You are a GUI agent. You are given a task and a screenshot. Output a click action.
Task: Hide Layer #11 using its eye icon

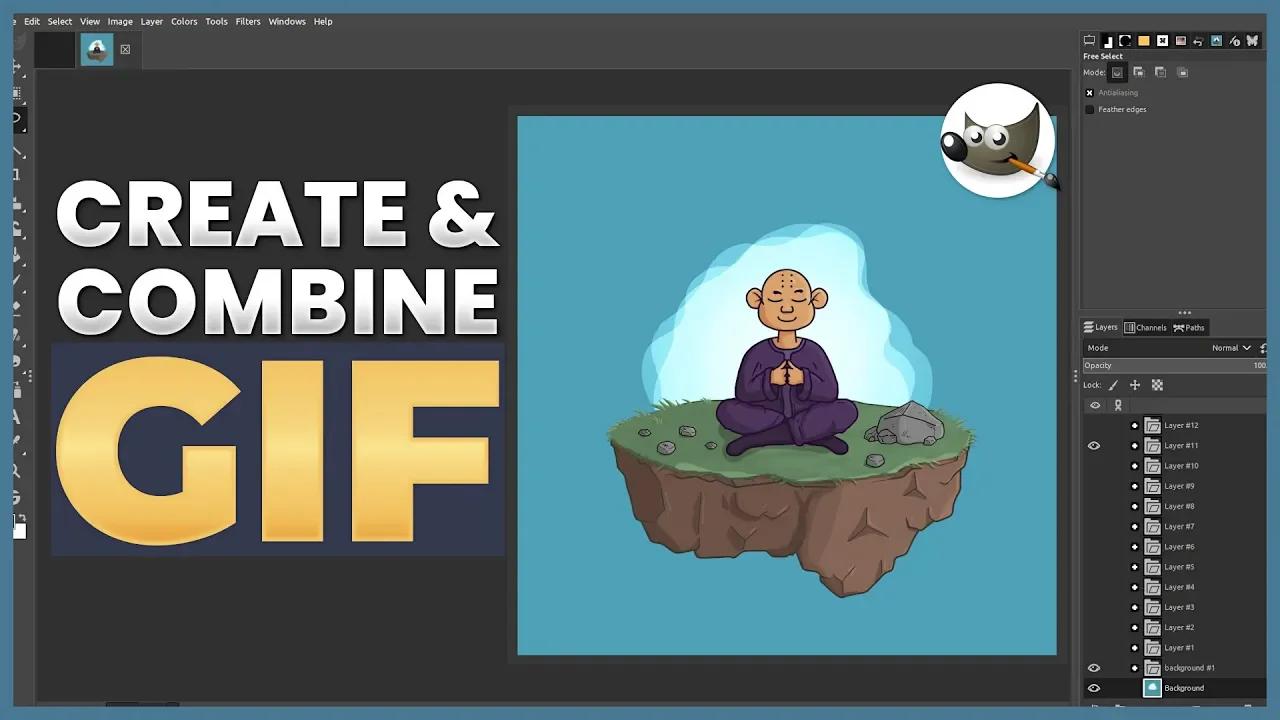1094,446
